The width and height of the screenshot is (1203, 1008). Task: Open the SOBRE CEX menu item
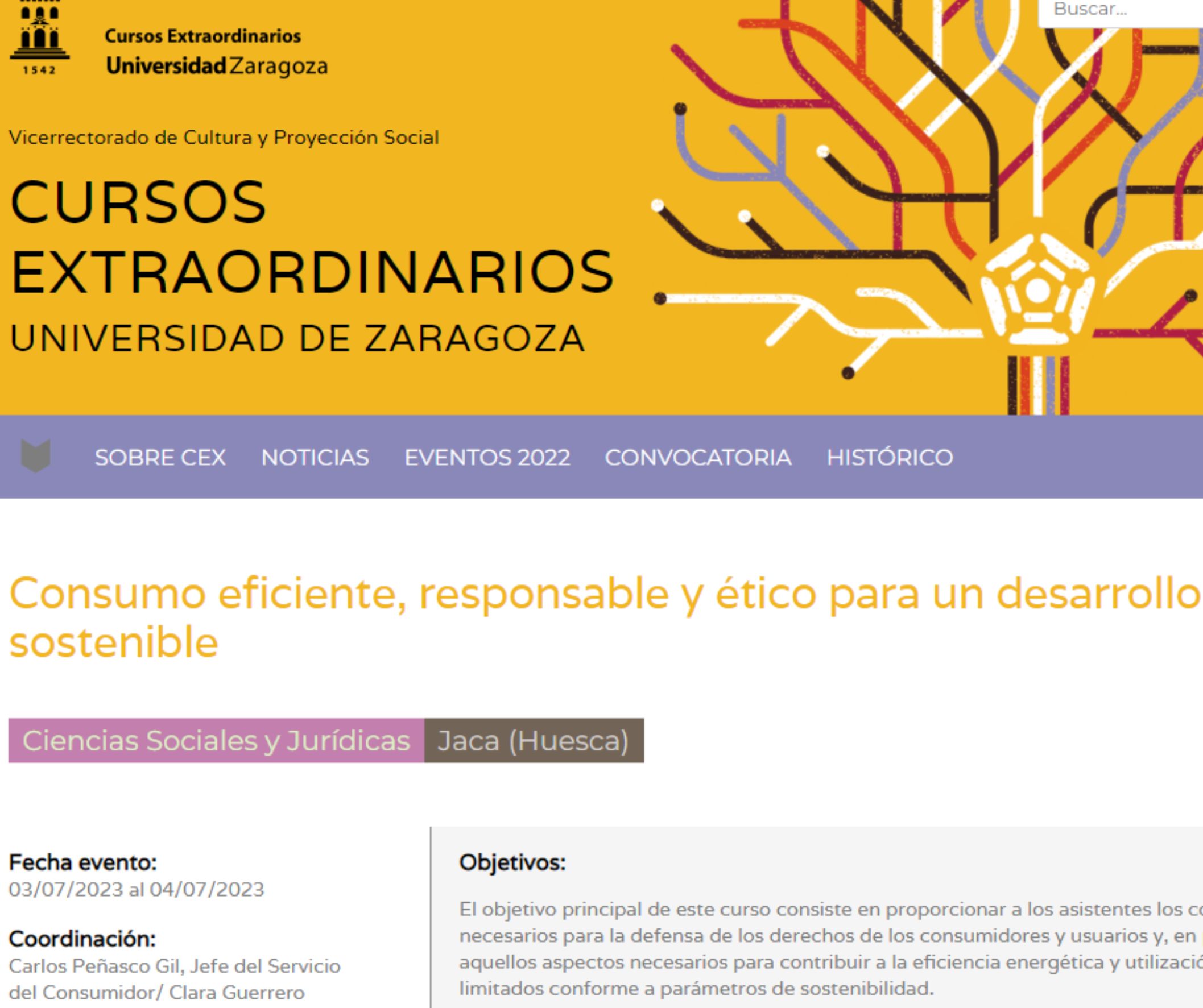click(x=161, y=457)
